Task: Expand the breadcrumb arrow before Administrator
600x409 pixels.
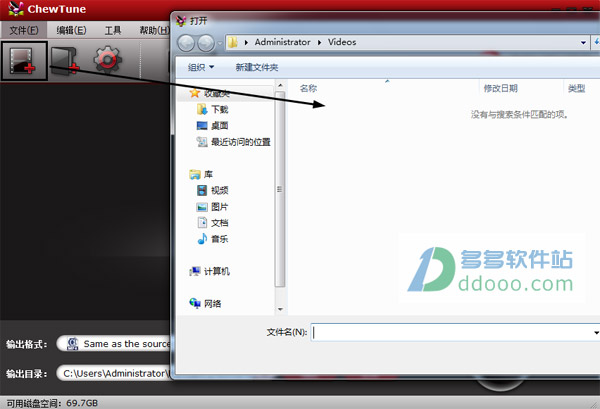Action: tap(246, 42)
